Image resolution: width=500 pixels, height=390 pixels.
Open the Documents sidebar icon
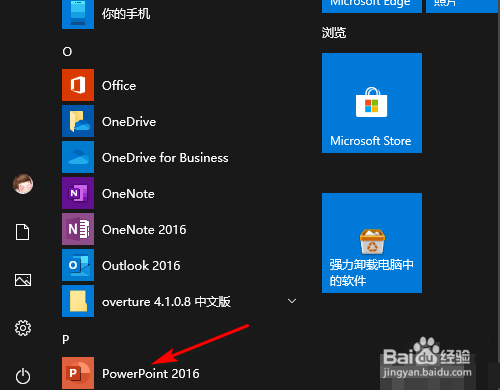click(x=23, y=232)
